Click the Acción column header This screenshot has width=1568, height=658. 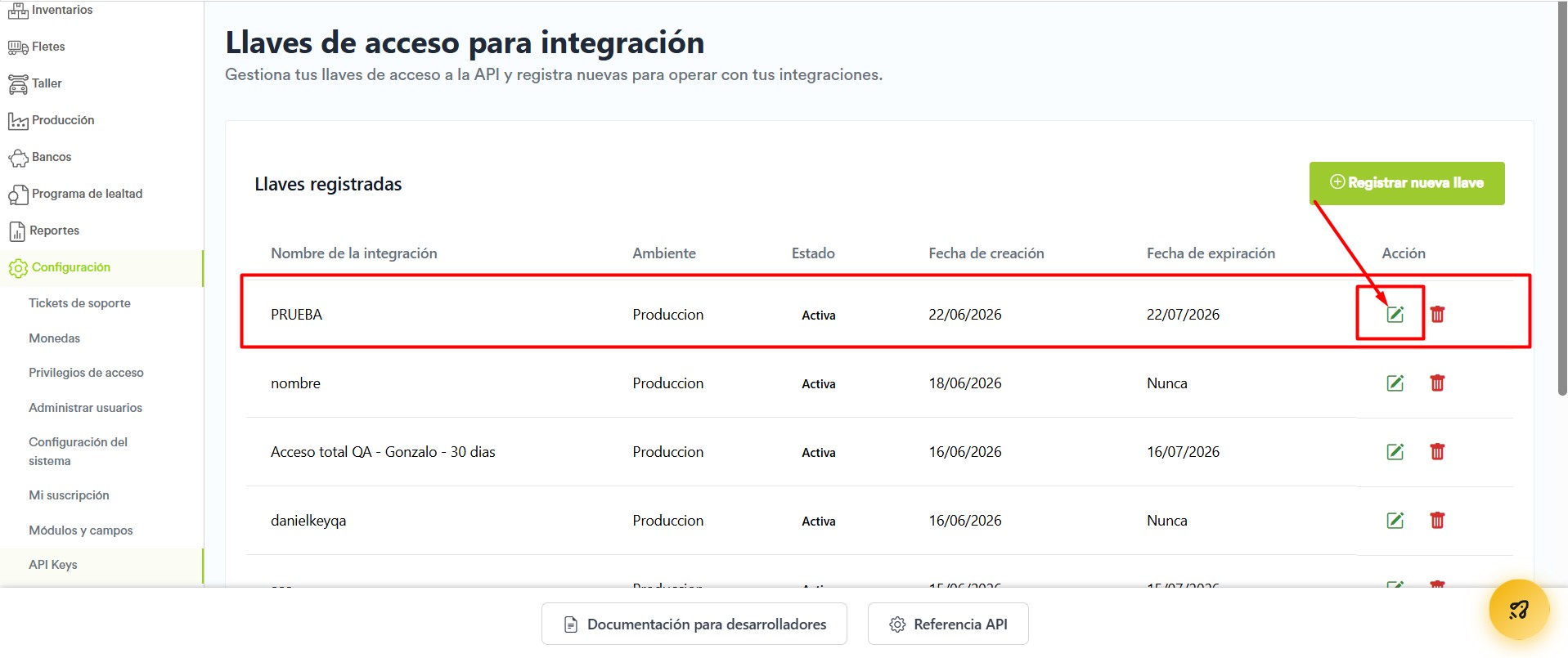[1404, 253]
